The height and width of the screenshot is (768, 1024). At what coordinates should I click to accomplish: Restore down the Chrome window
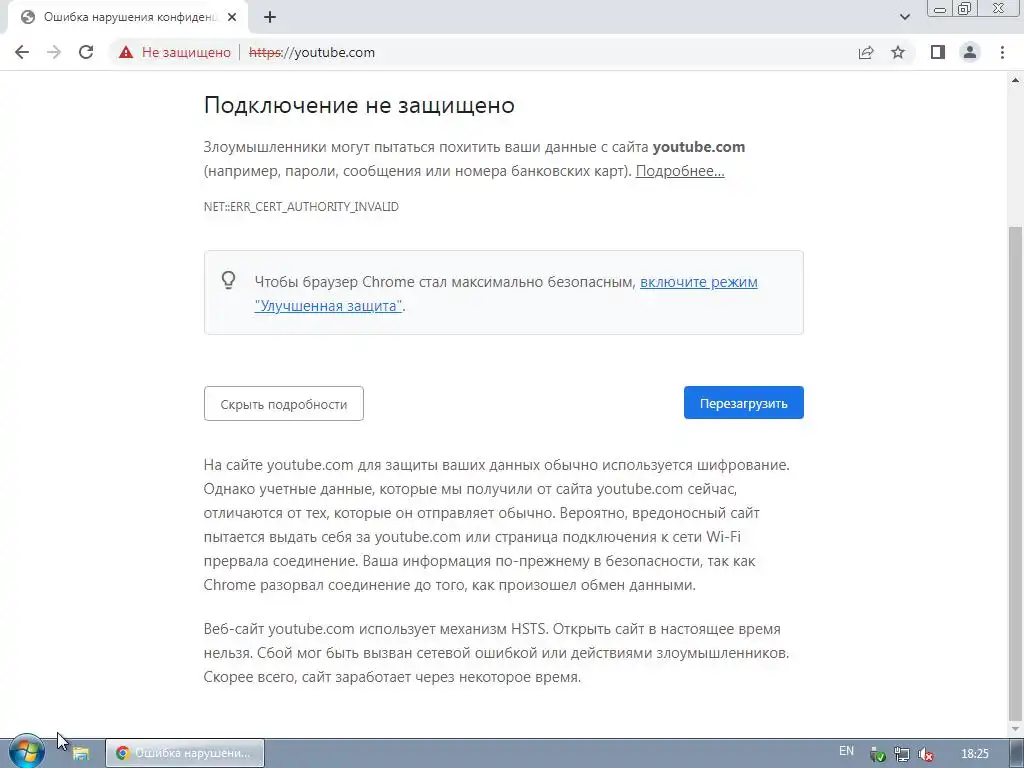tap(964, 8)
